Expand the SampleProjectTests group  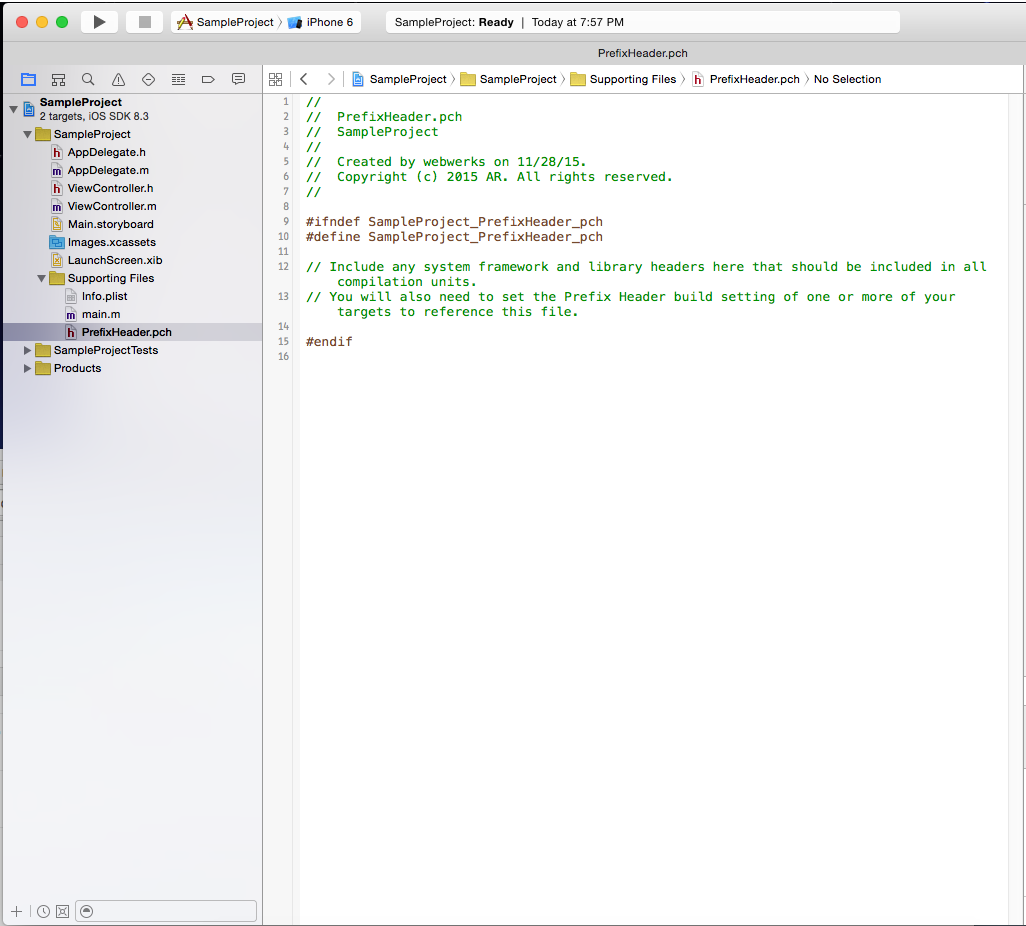[x=27, y=350]
